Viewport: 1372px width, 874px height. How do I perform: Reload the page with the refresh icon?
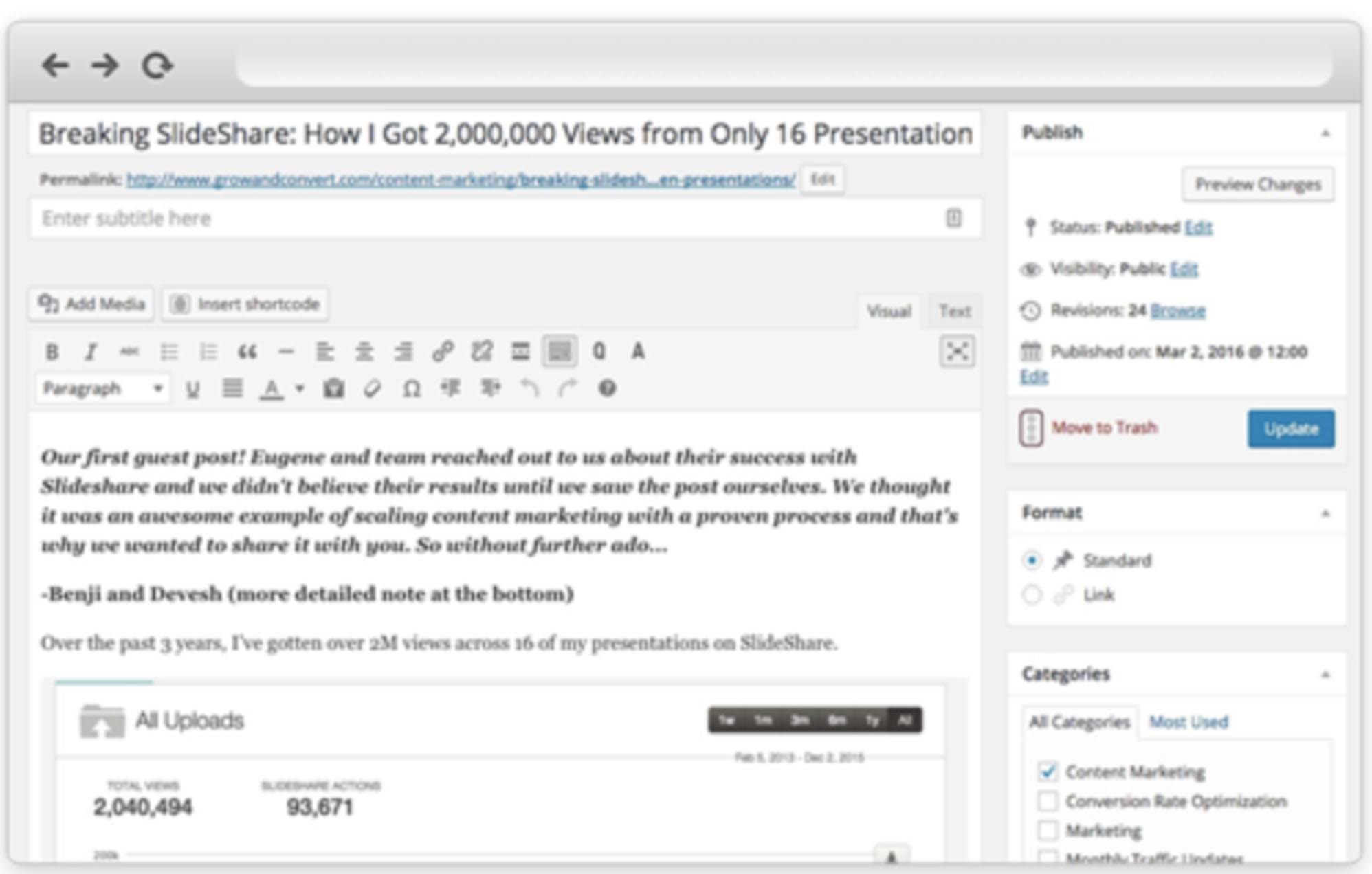(157, 65)
